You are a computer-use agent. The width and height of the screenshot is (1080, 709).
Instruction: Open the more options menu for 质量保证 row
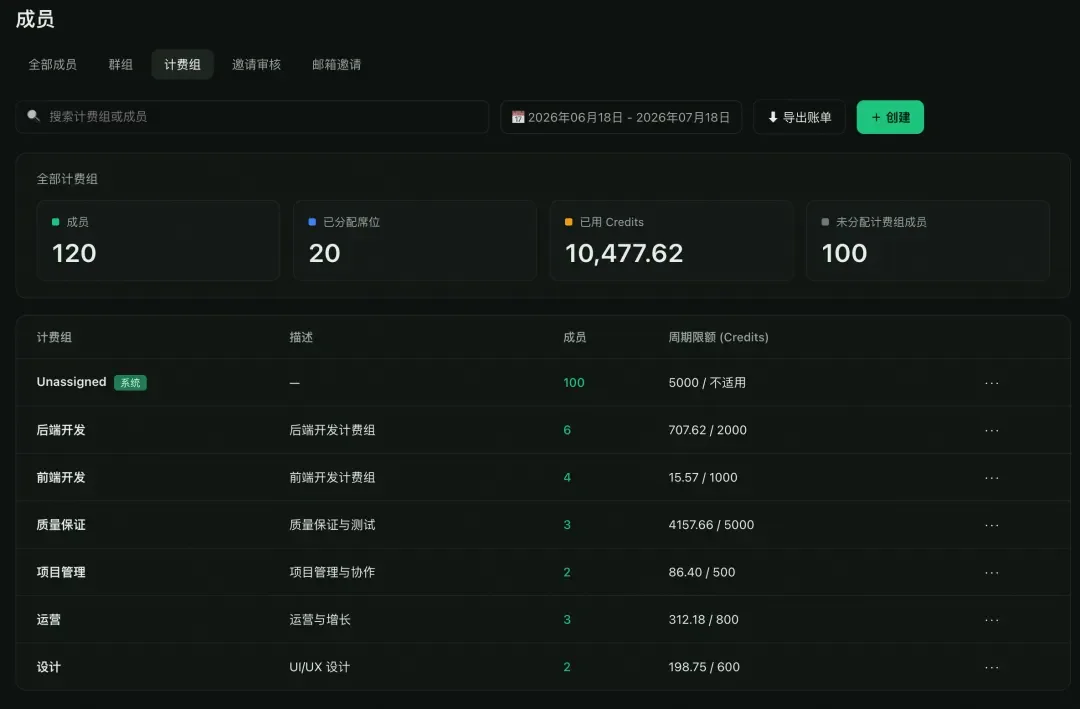(x=991, y=526)
